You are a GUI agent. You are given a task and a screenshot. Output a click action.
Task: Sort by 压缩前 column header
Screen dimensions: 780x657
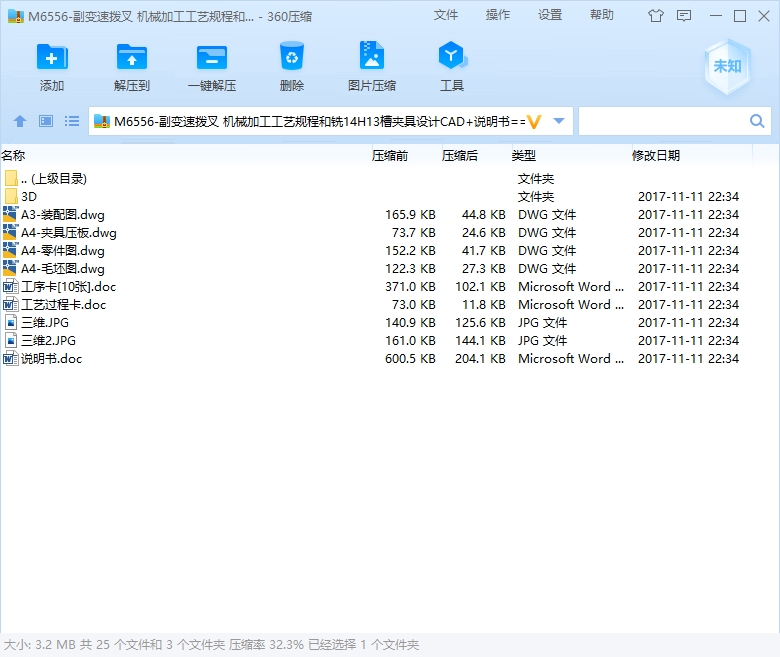point(390,156)
